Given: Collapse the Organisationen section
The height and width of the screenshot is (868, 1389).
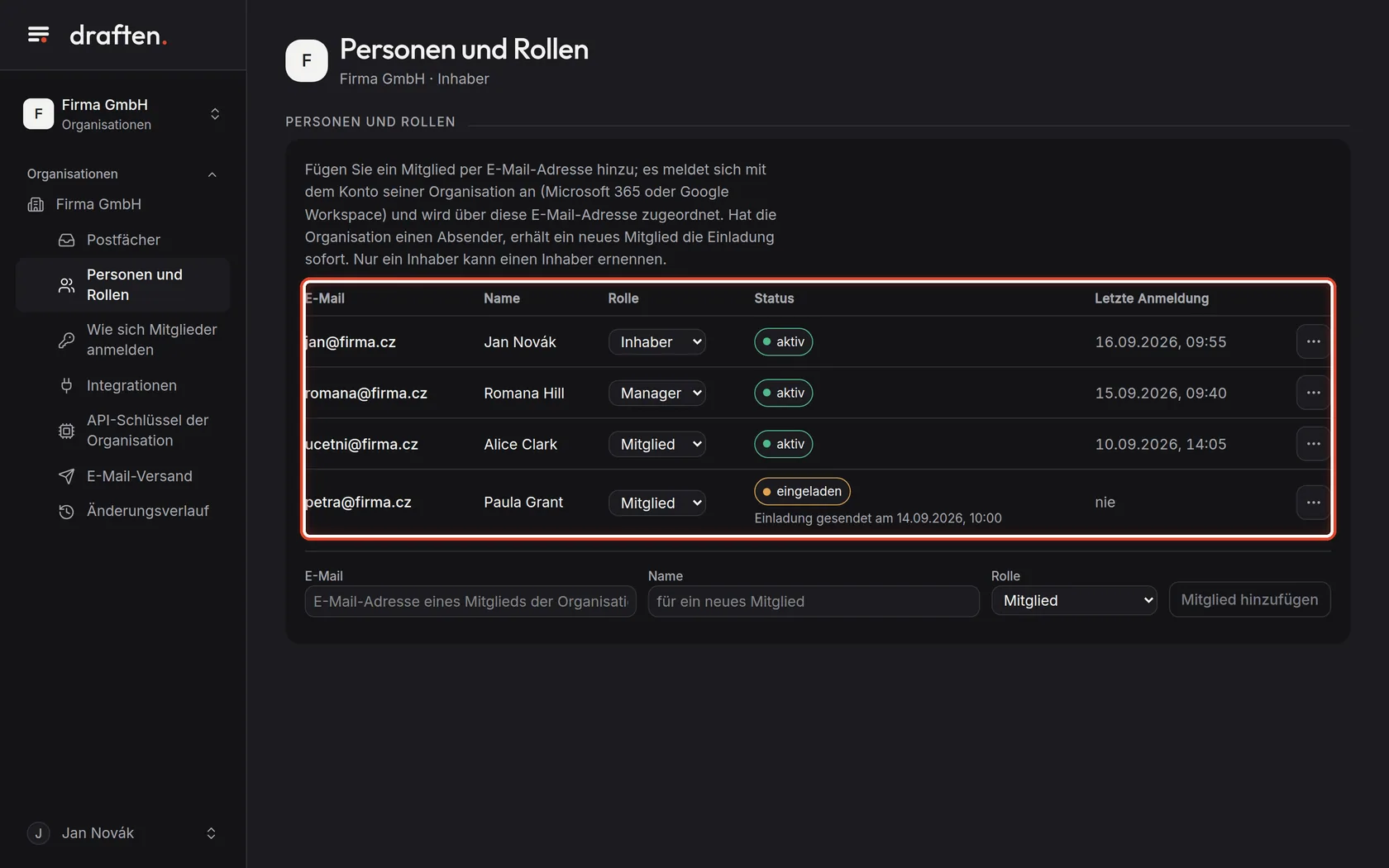Looking at the screenshot, I should (212, 174).
